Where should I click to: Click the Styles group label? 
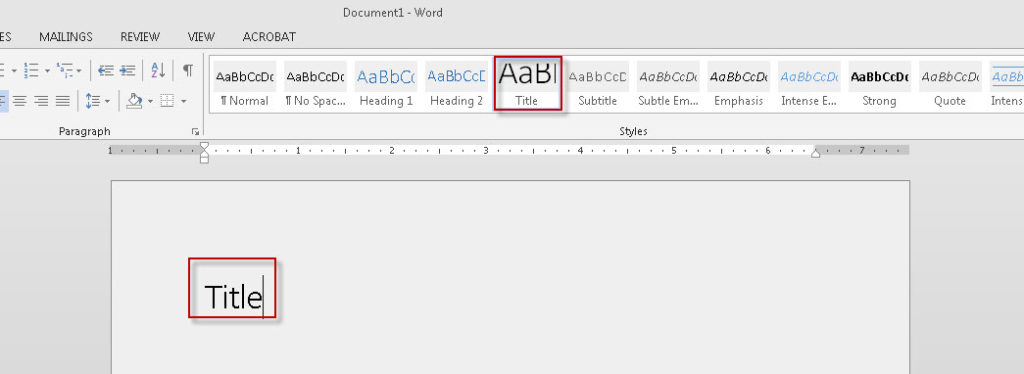tap(633, 132)
